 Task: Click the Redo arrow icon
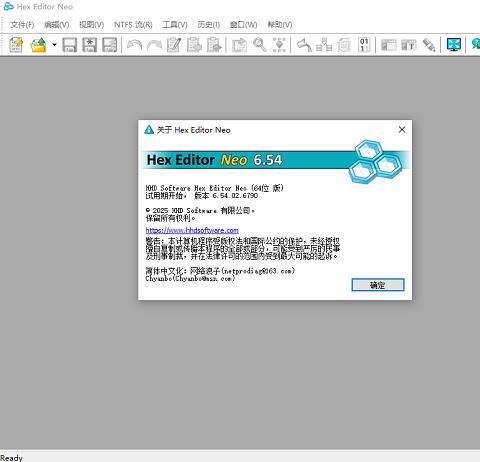(x=154, y=45)
